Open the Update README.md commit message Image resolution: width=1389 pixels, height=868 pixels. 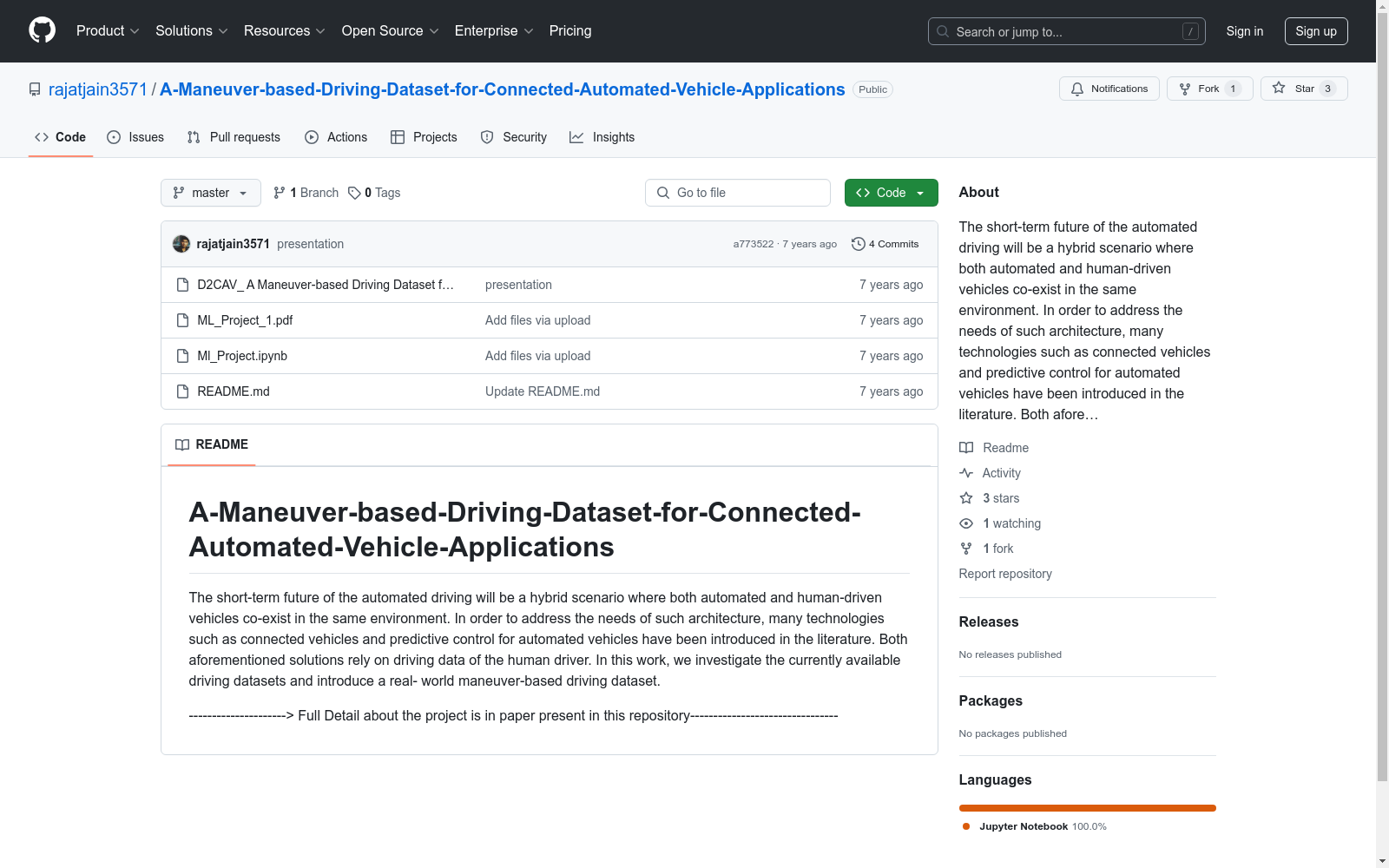coord(543,391)
